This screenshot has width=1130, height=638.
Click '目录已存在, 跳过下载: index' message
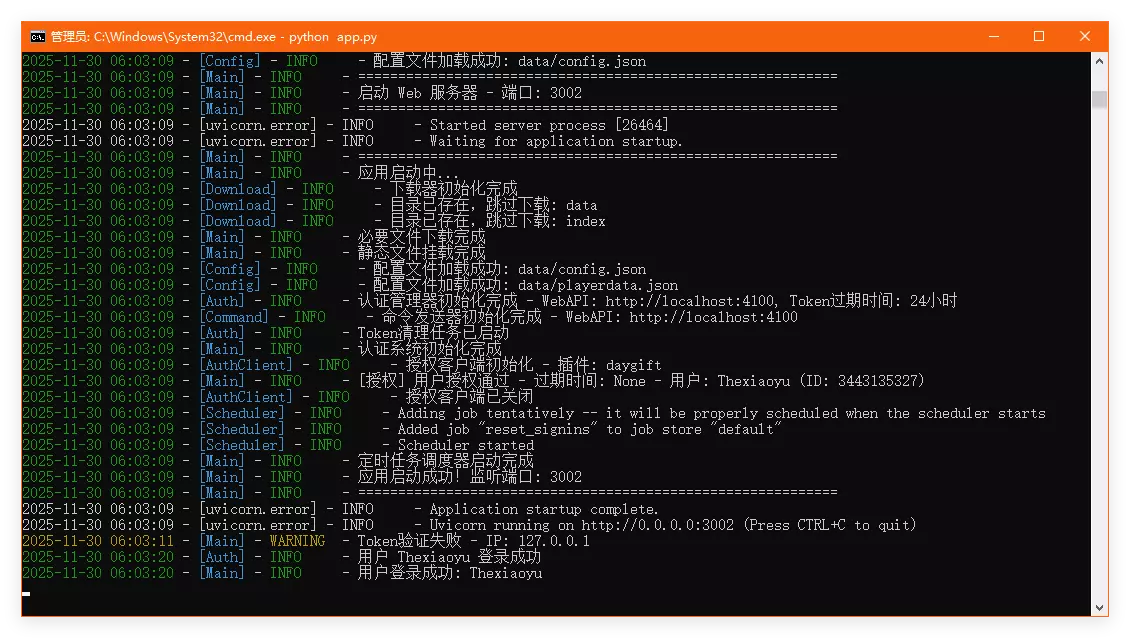pos(498,221)
